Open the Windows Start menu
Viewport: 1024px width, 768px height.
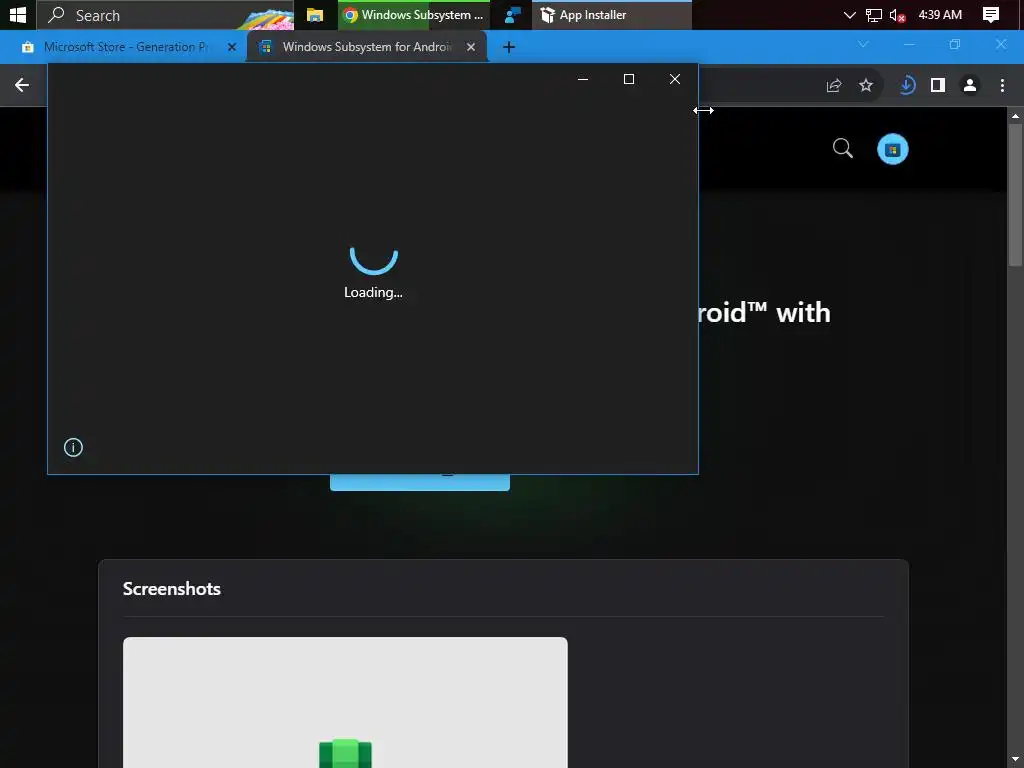[x=18, y=14]
